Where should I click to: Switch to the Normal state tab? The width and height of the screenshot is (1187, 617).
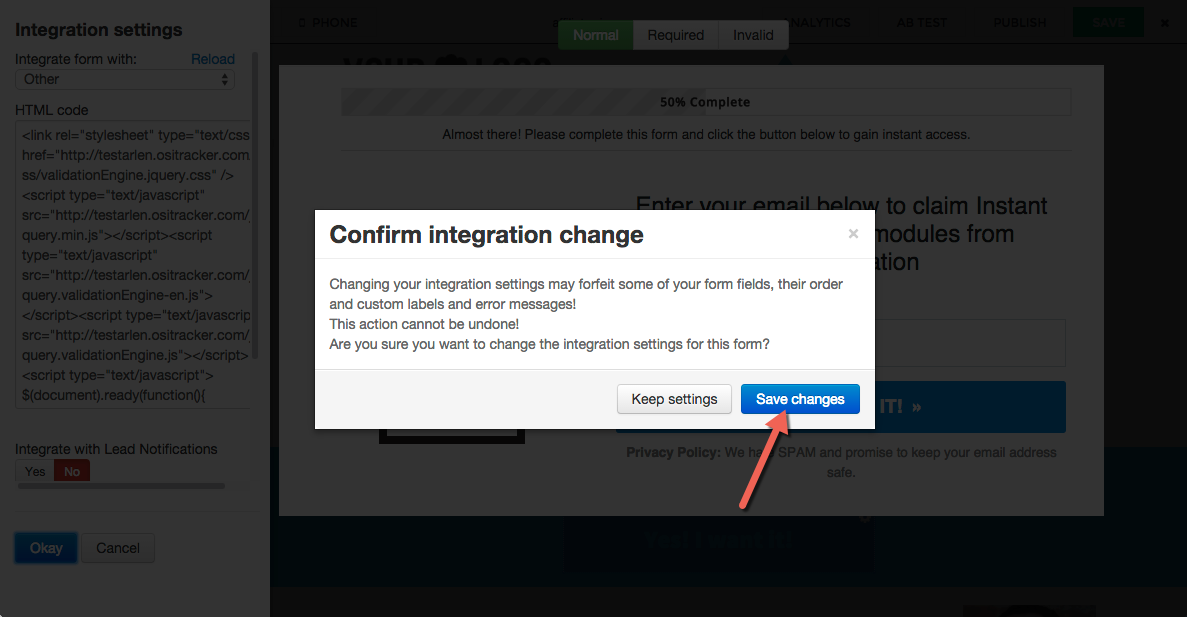point(596,35)
